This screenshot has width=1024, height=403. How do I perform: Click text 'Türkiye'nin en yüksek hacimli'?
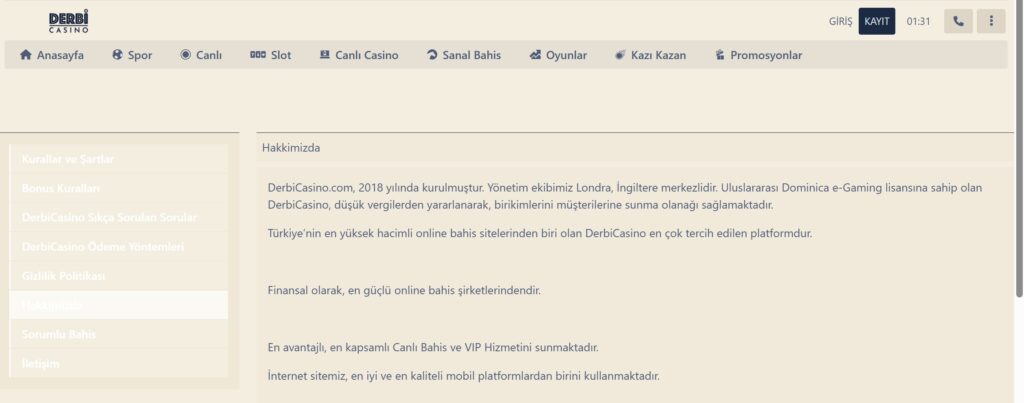[539, 233]
